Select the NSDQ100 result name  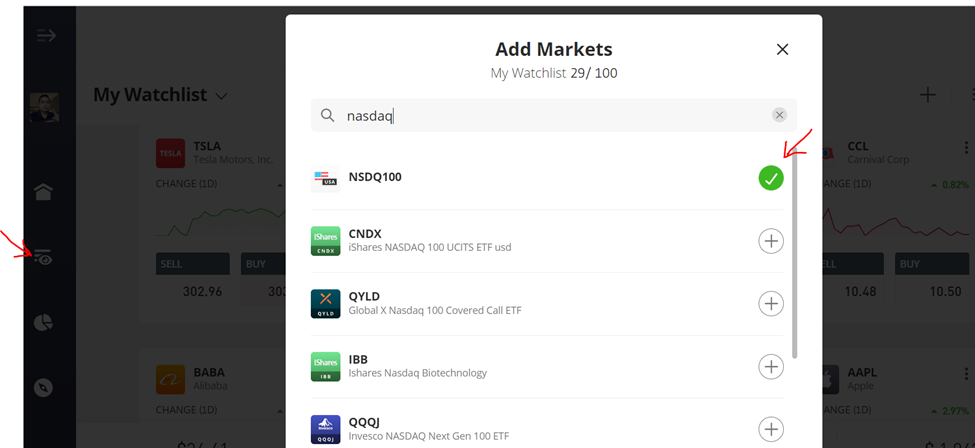click(375, 177)
